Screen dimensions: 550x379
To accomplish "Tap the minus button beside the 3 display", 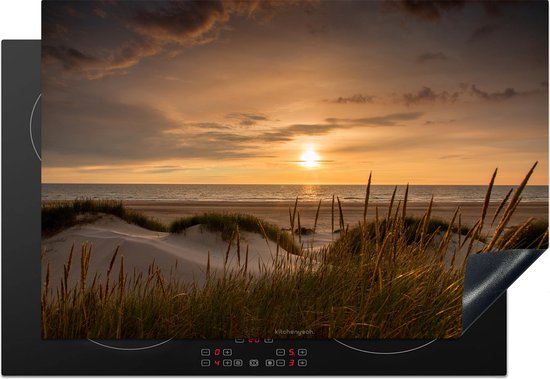I will [281, 363].
